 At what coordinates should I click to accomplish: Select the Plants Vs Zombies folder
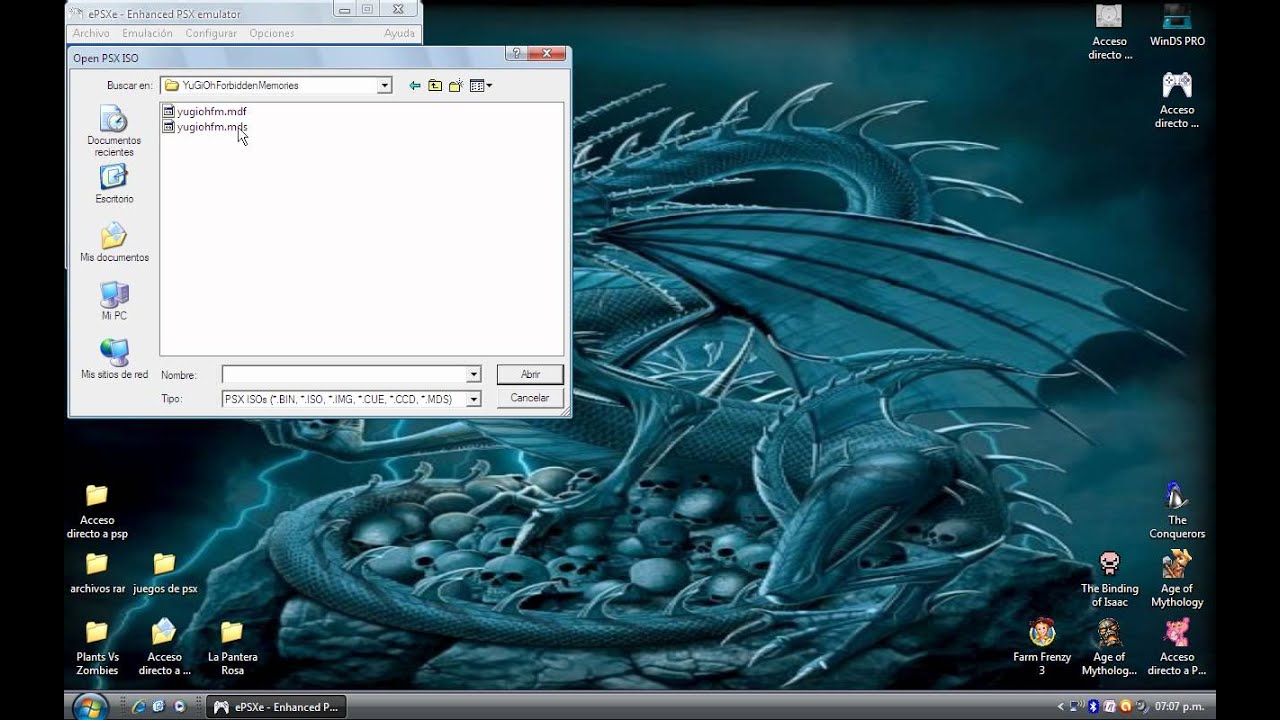click(x=97, y=648)
